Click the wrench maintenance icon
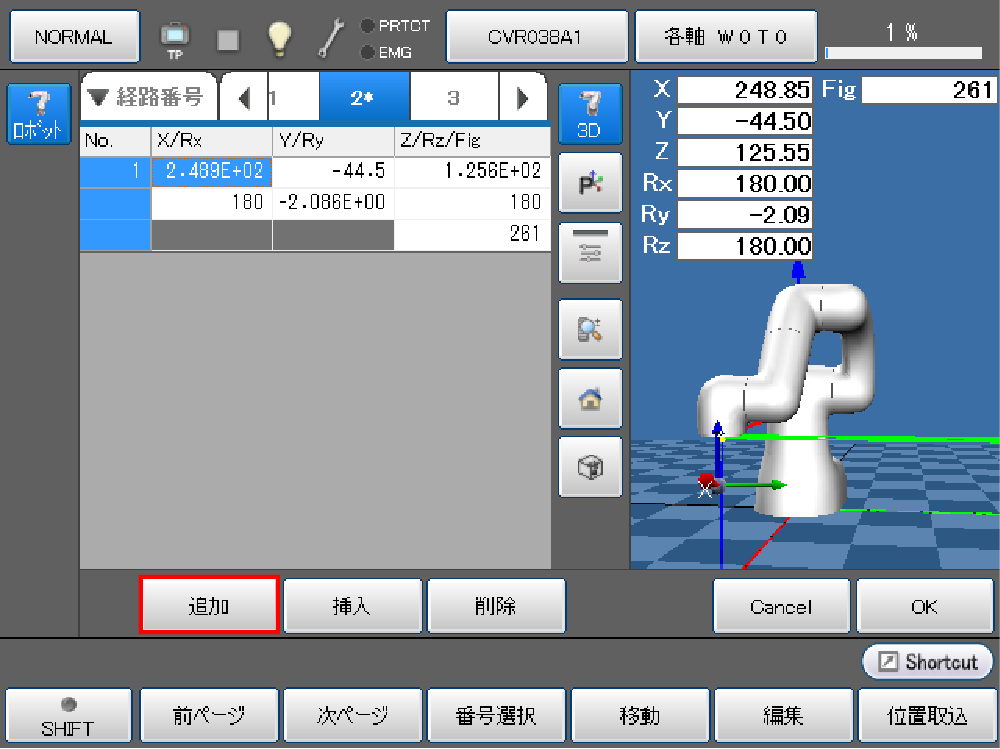 [x=331, y=38]
